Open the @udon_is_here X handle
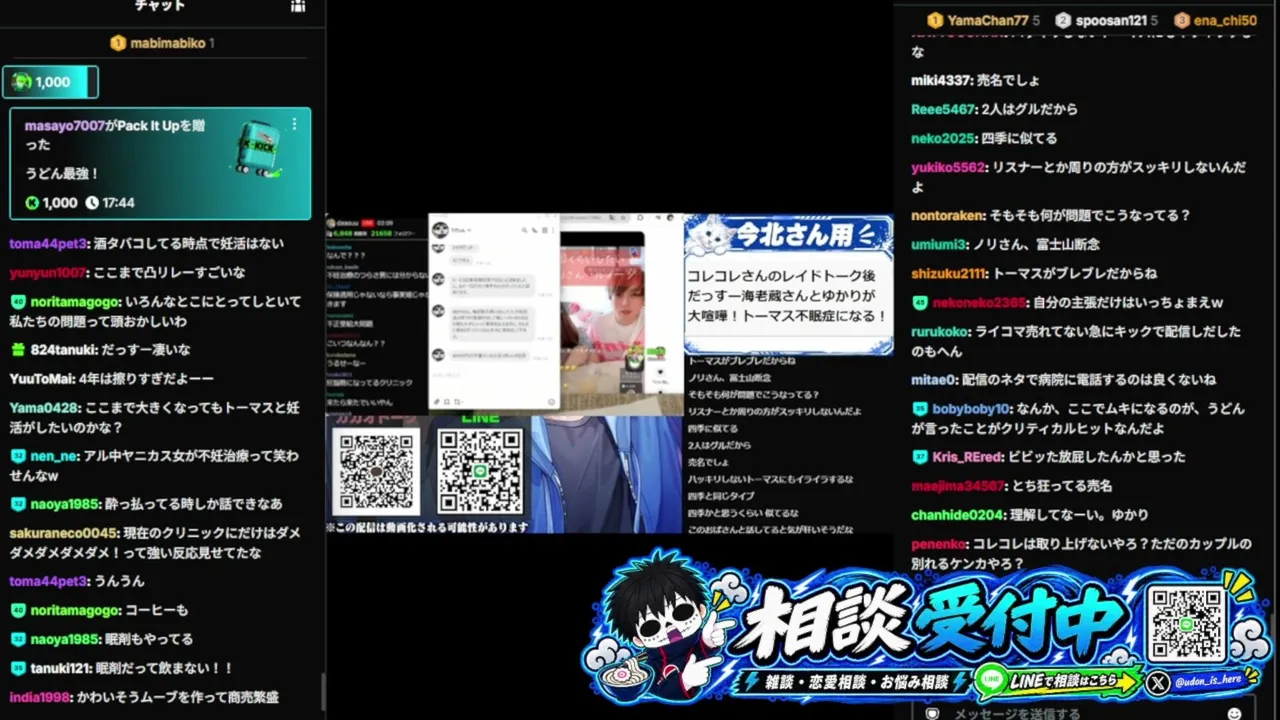Image resolution: width=1280 pixels, height=720 pixels. point(1208,681)
